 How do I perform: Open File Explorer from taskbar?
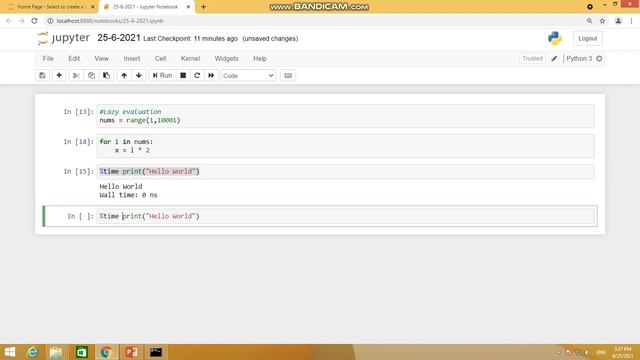[x=56, y=352]
